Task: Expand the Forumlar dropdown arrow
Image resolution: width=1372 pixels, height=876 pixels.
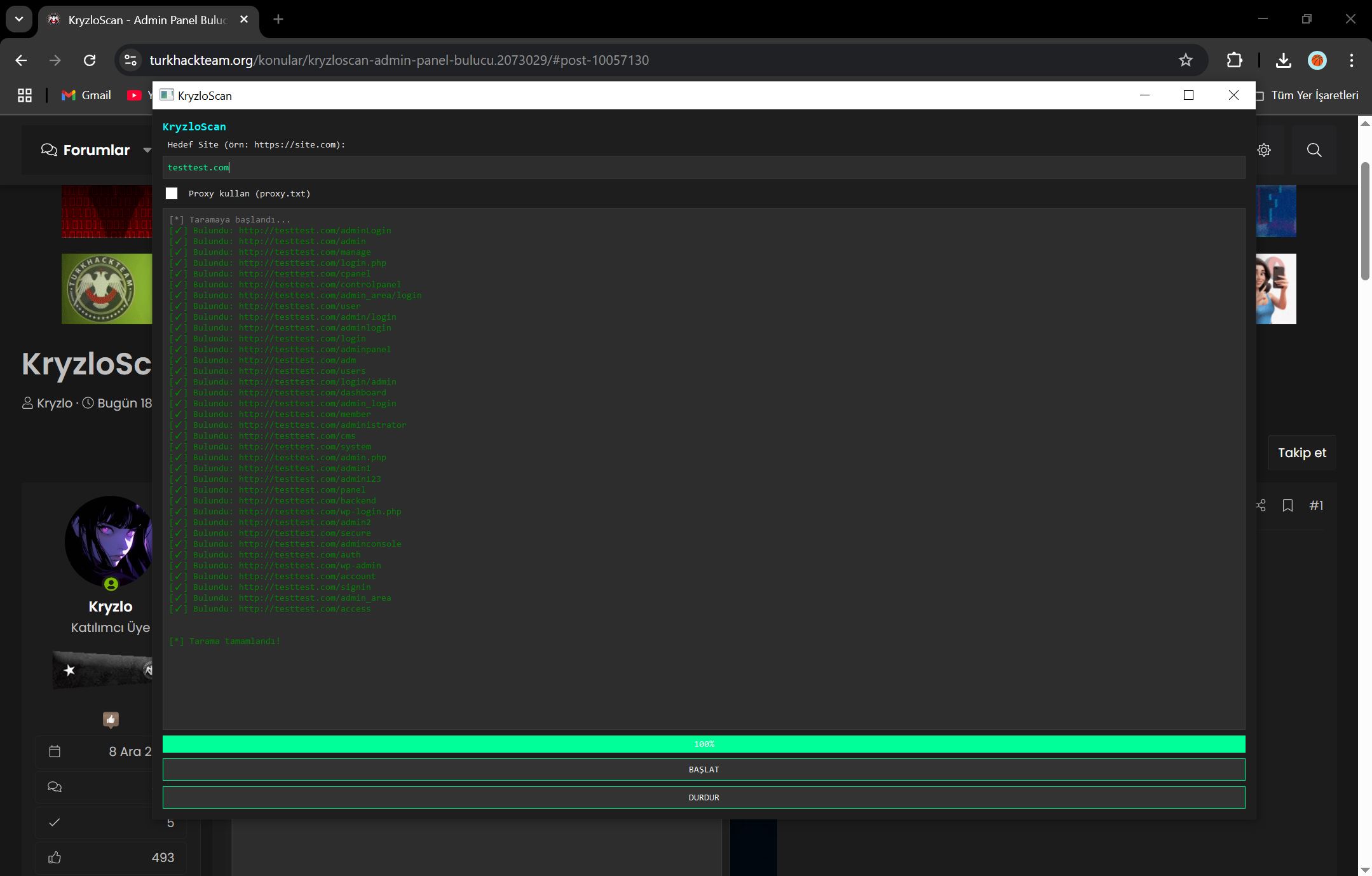Action: 147,151
